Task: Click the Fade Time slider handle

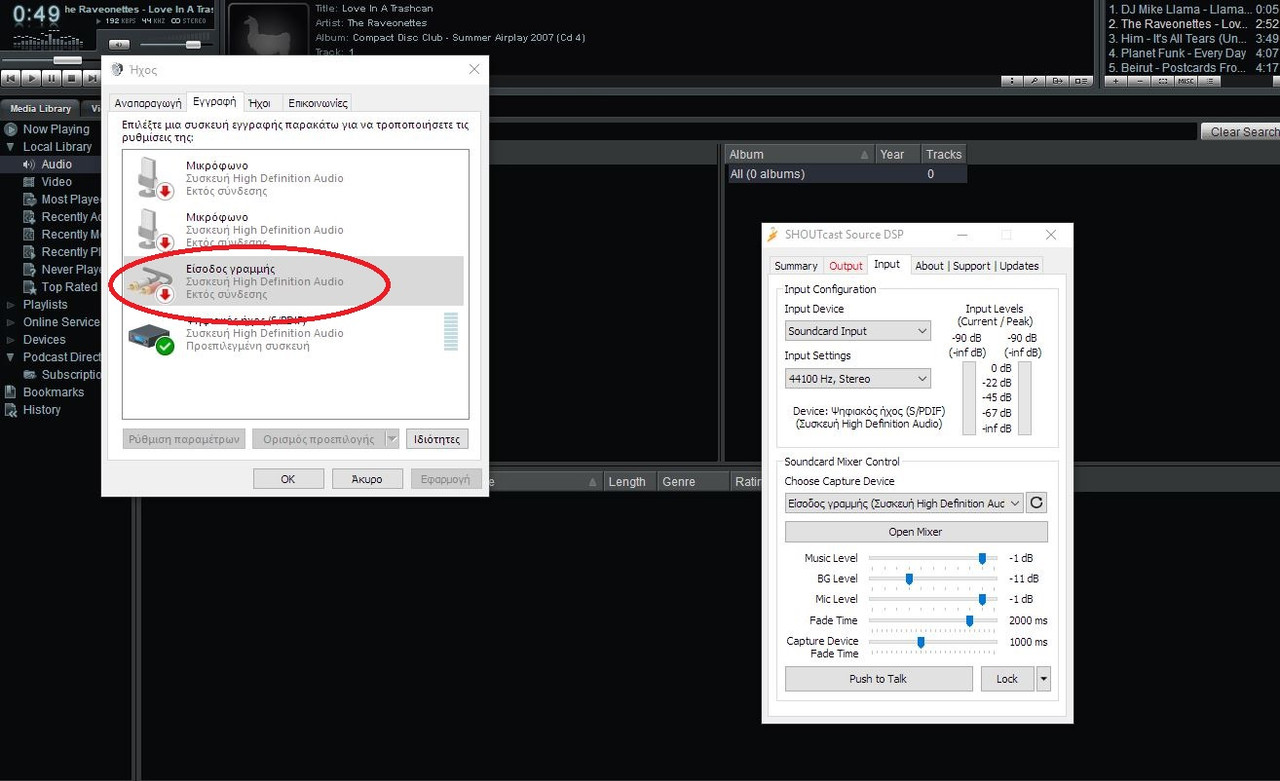Action: (969, 621)
